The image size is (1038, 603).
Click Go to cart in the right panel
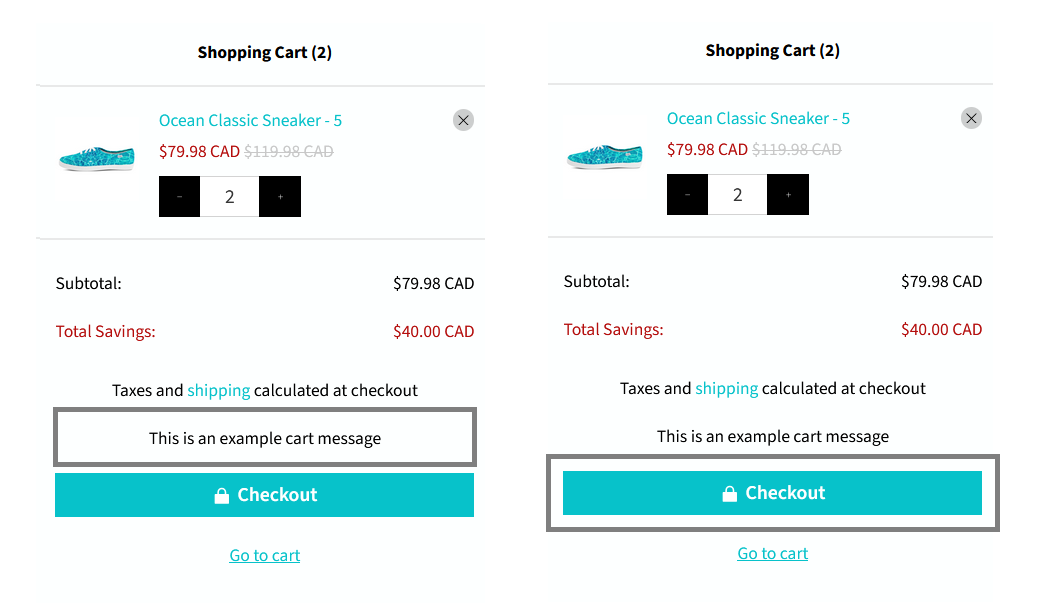772,553
